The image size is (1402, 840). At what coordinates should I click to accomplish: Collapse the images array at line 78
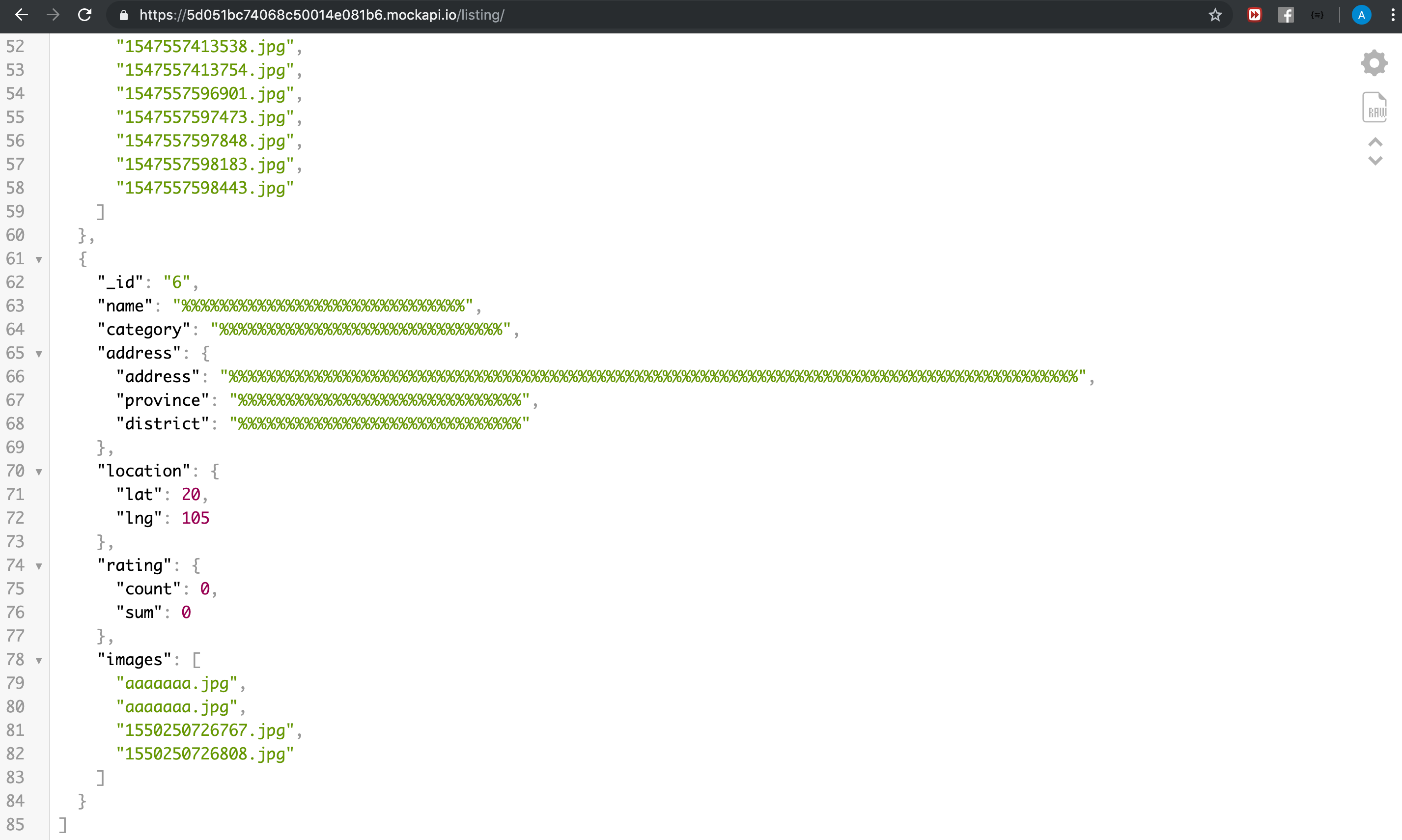pos(39,661)
